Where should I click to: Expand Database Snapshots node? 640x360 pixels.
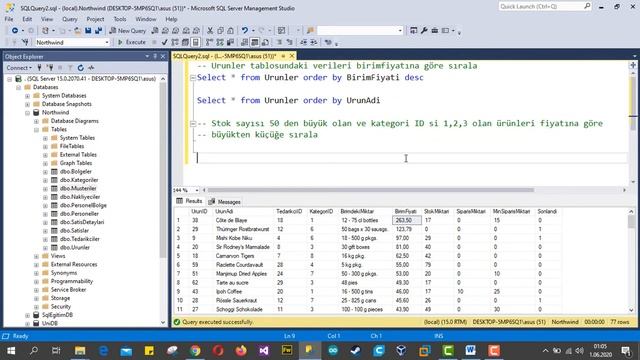coord(27,104)
